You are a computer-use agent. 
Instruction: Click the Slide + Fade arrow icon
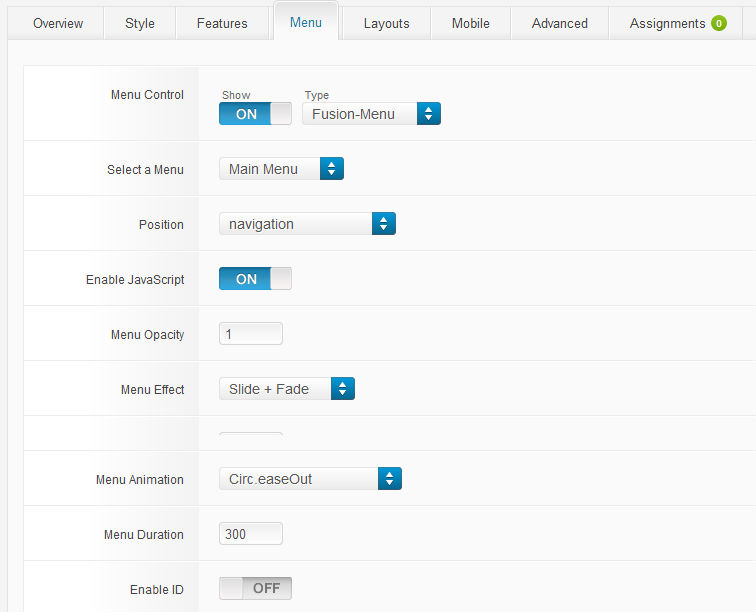click(343, 389)
